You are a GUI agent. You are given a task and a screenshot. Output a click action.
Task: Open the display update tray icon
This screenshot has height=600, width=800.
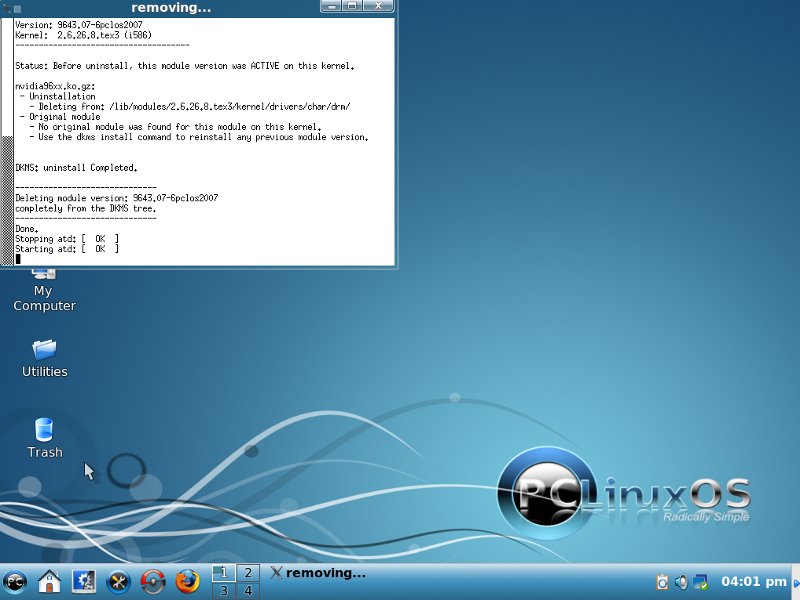point(701,582)
